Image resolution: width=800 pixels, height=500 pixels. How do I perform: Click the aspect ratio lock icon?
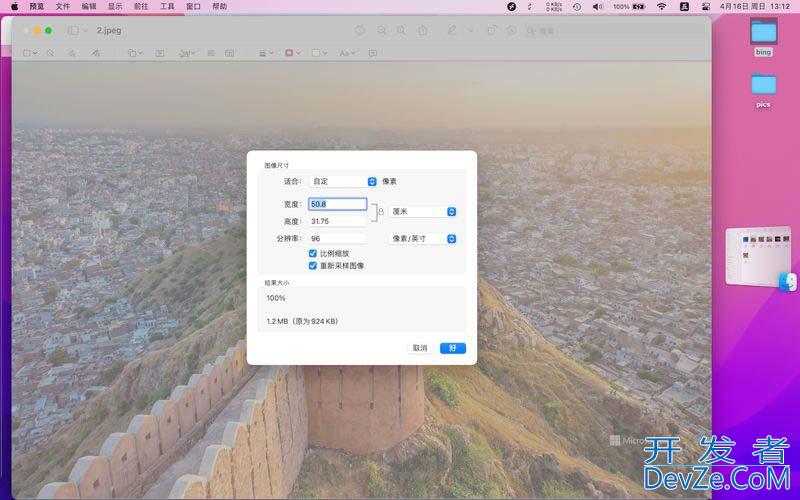pos(381,212)
